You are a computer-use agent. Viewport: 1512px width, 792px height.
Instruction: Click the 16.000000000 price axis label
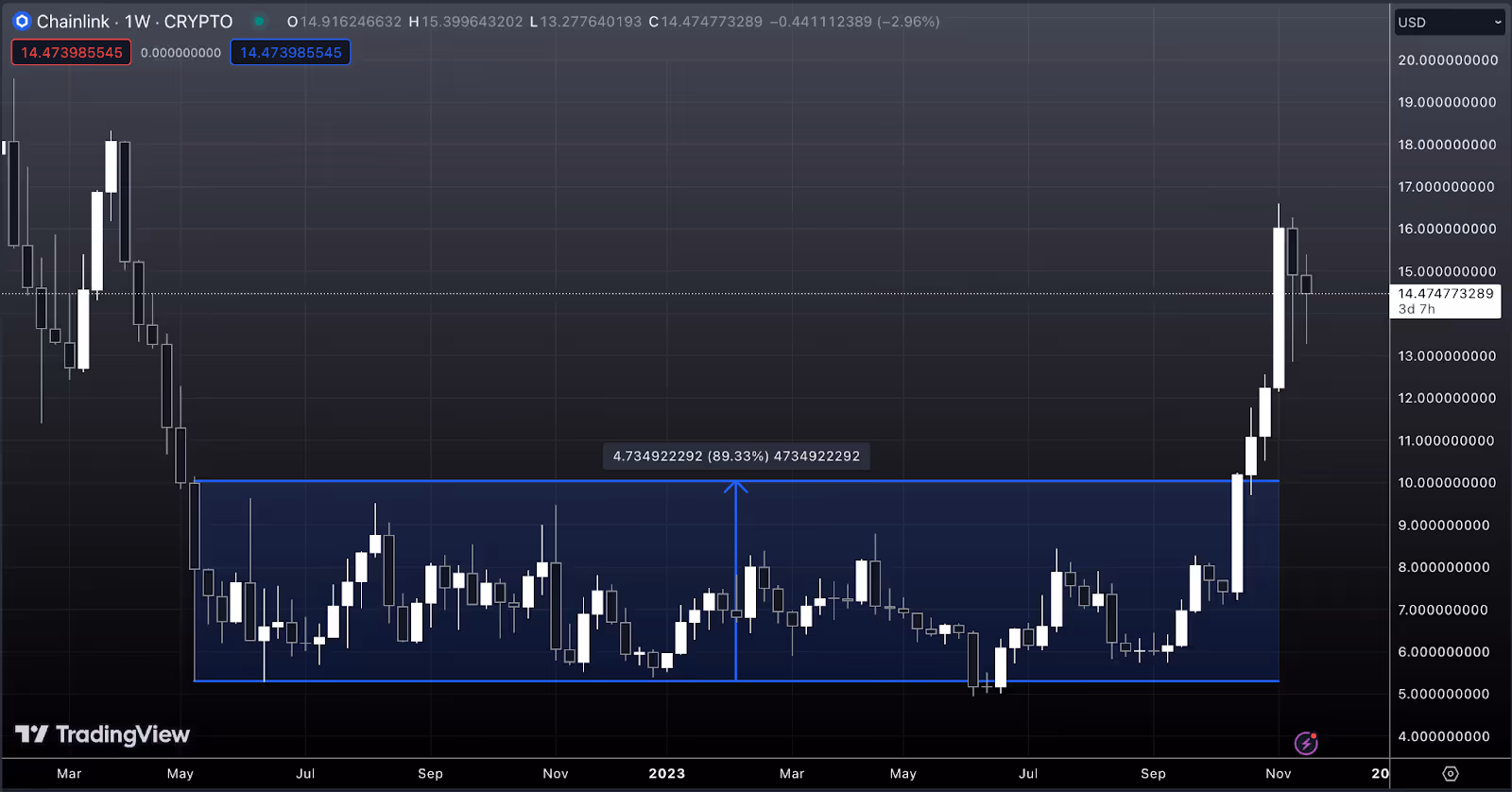coord(1447,229)
